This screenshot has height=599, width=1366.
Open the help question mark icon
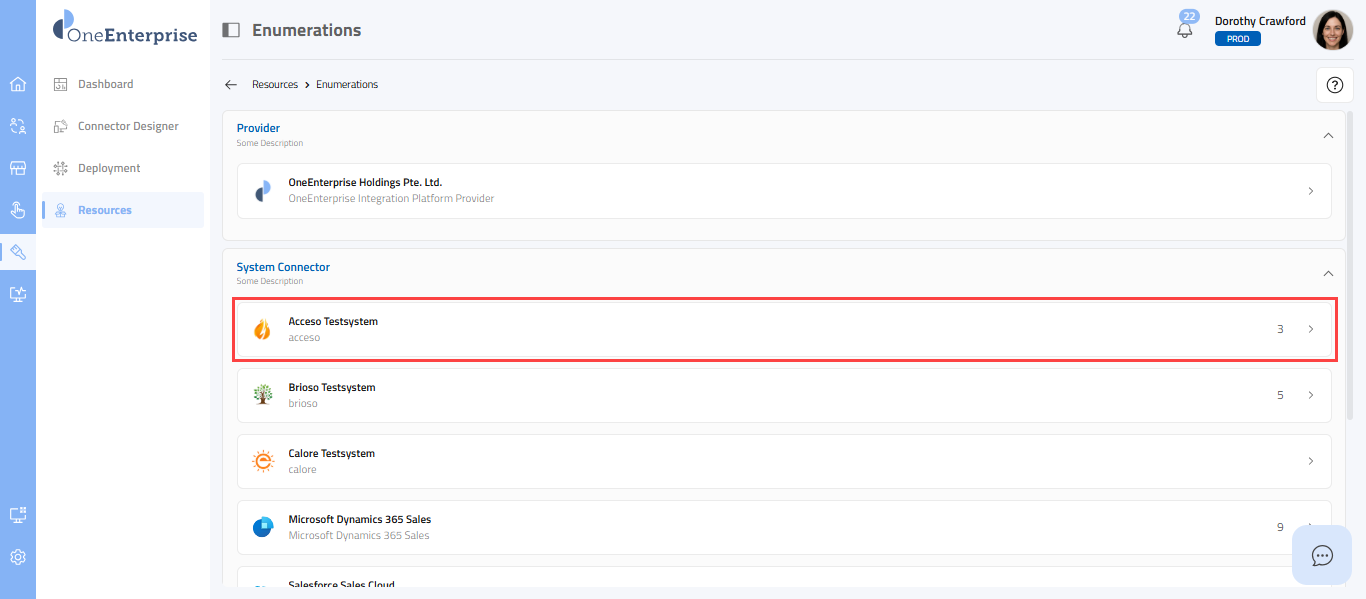tap(1334, 85)
